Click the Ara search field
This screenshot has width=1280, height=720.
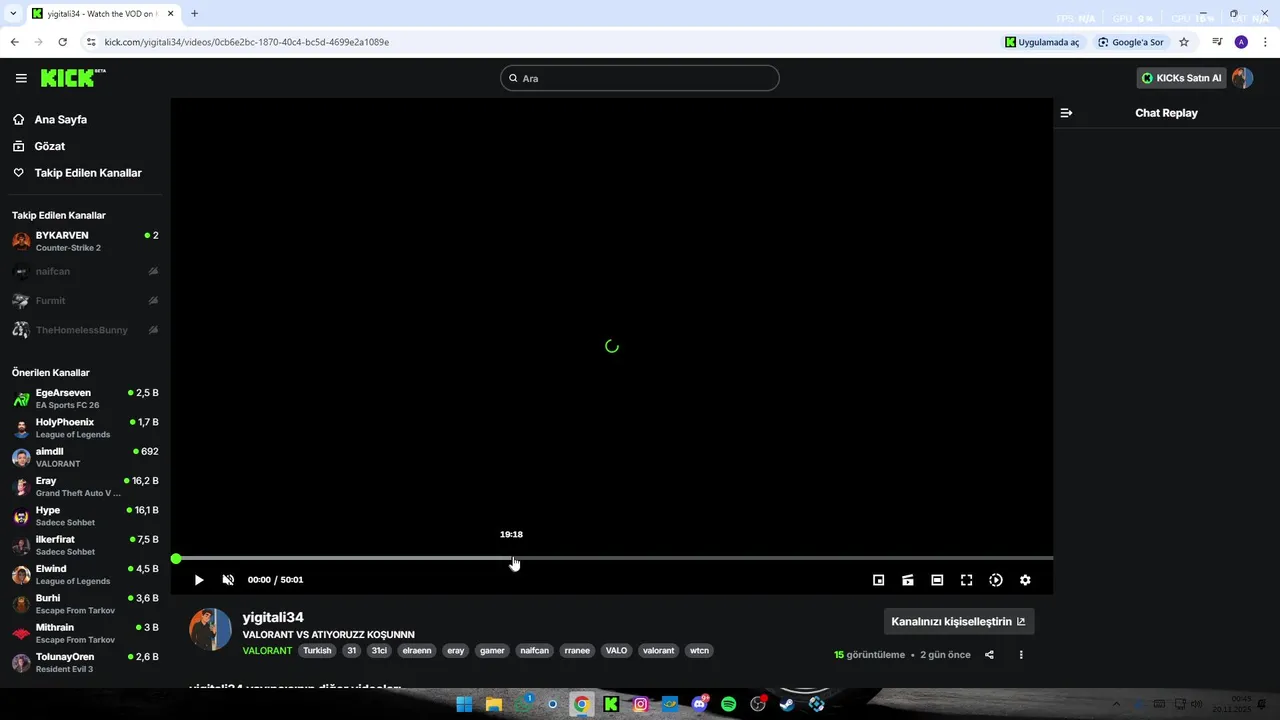click(x=640, y=78)
